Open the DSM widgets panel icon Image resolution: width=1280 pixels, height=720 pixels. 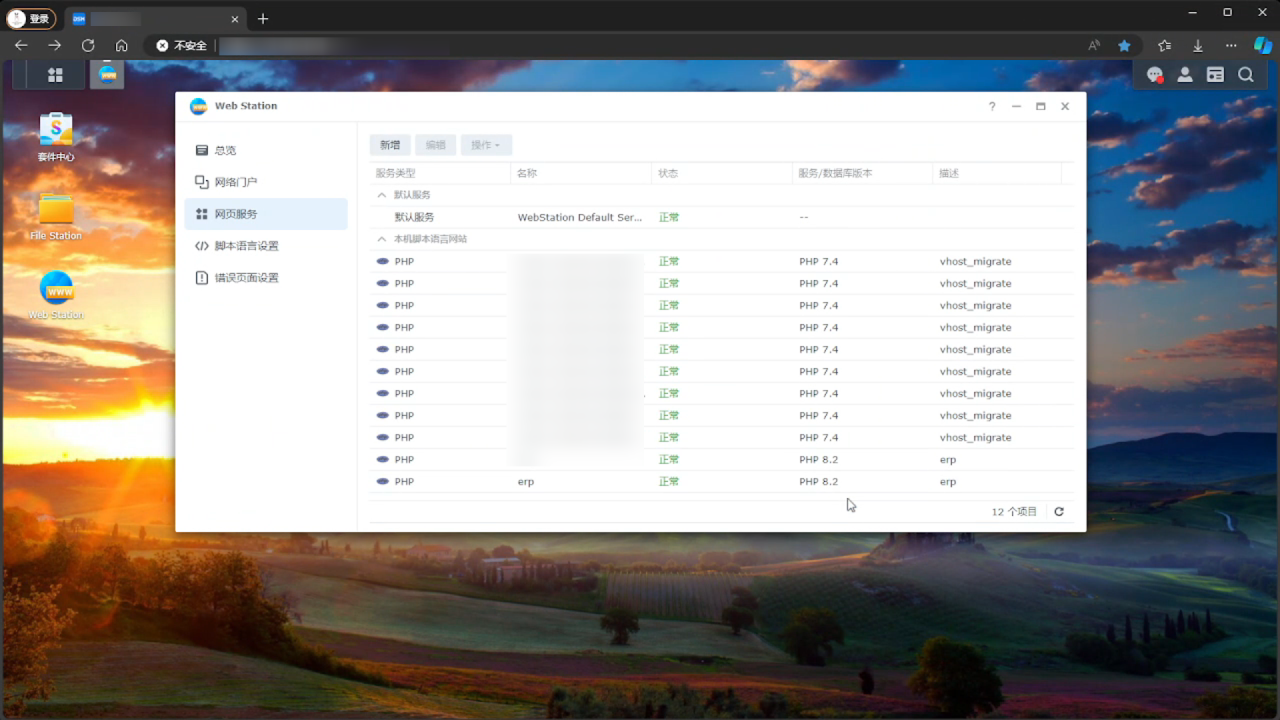(x=1215, y=75)
